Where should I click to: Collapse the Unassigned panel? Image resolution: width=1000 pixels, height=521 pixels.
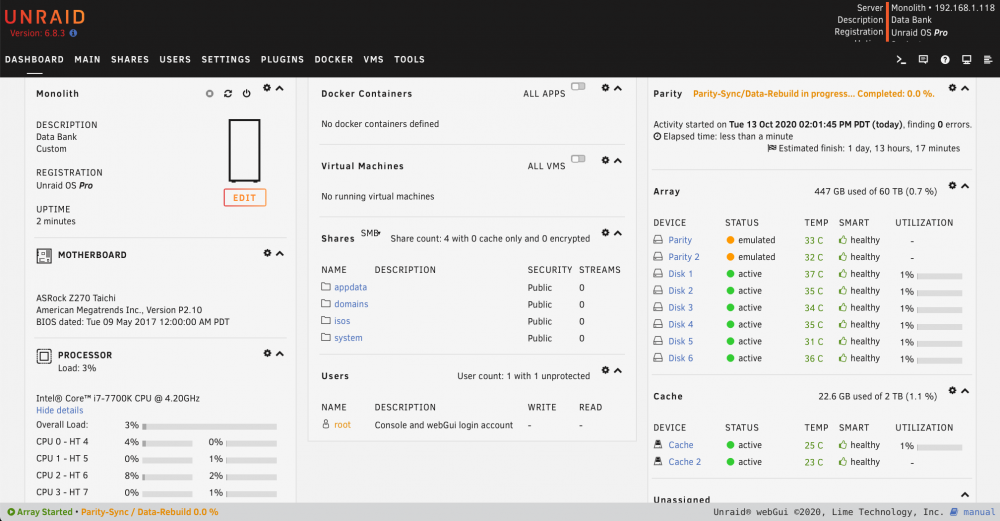[x=965, y=495]
